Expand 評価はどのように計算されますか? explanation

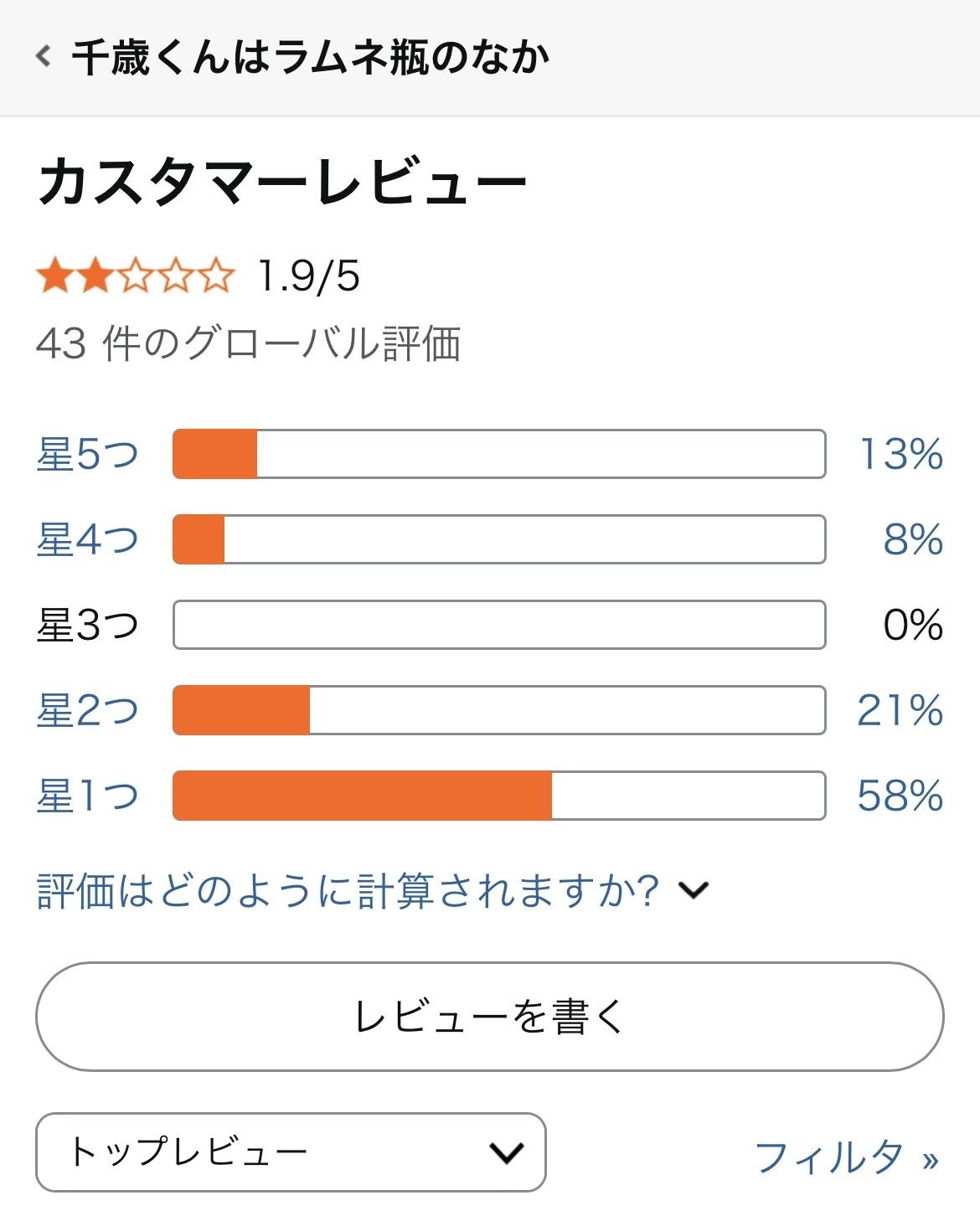click(x=348, y=890)
